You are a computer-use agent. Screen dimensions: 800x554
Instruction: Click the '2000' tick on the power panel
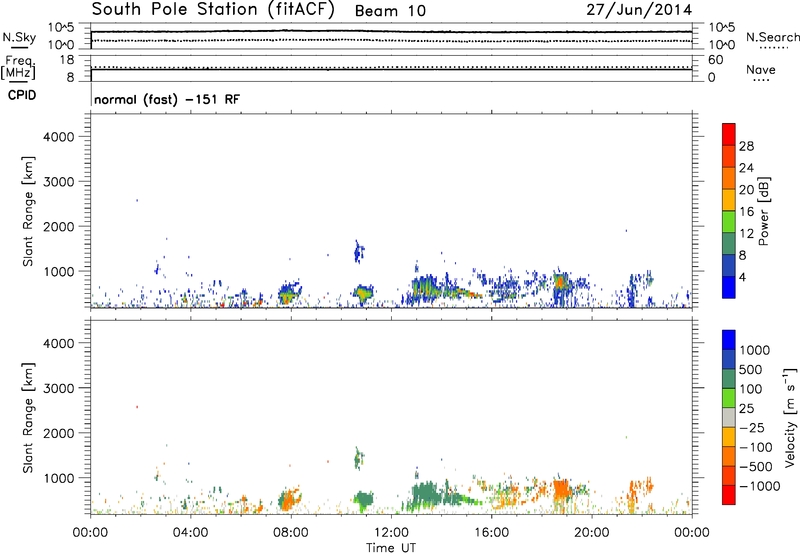59,226
